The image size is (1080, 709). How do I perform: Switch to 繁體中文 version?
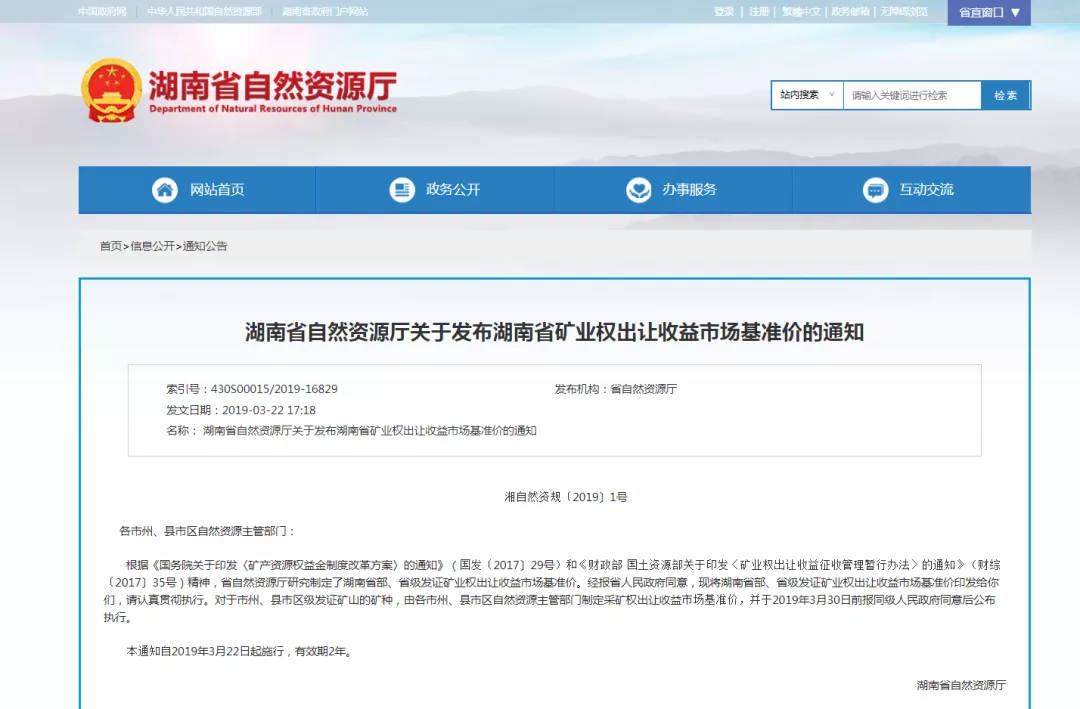coord(801,12)
